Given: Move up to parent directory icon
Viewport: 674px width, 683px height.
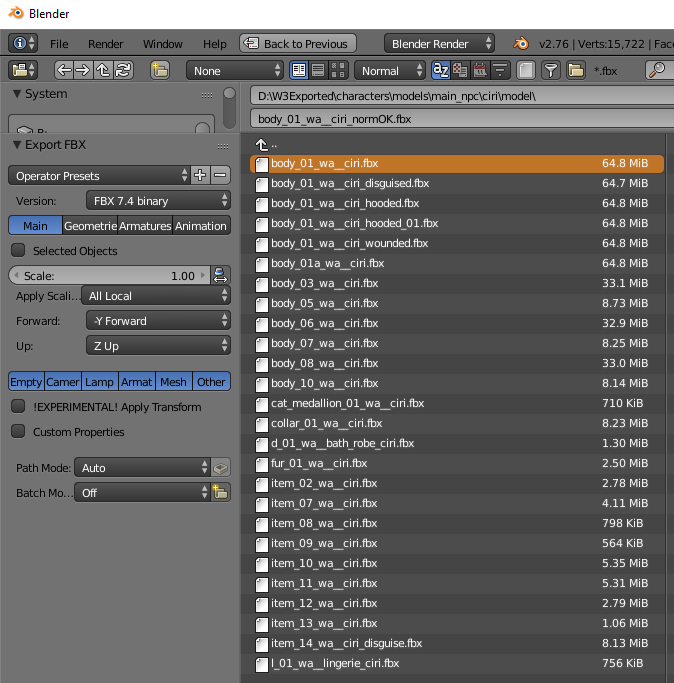Looking at the screenshot, I should tap(103, 70).
